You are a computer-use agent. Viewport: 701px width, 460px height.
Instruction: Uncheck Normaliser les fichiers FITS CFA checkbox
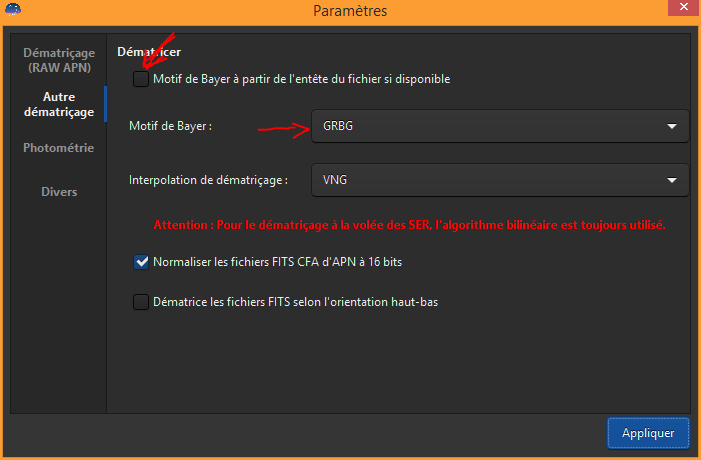141,262
